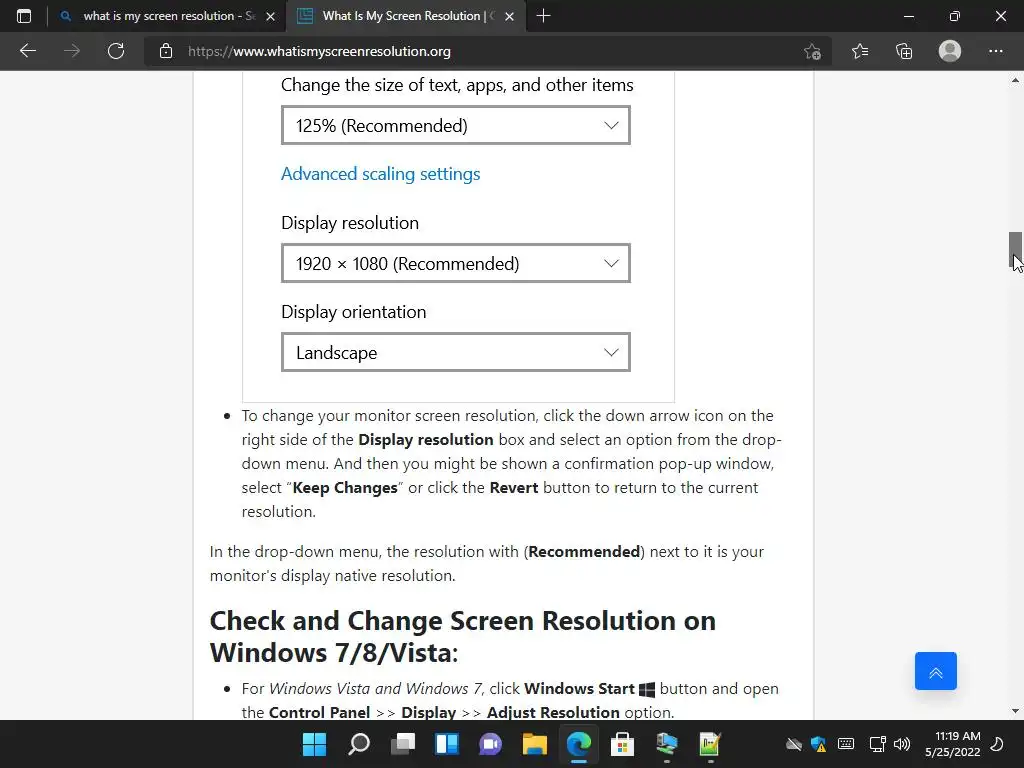This screenshot has height=768, width=1024.
Task: Click the bold 'Revert' text
Action: (514, 488)
